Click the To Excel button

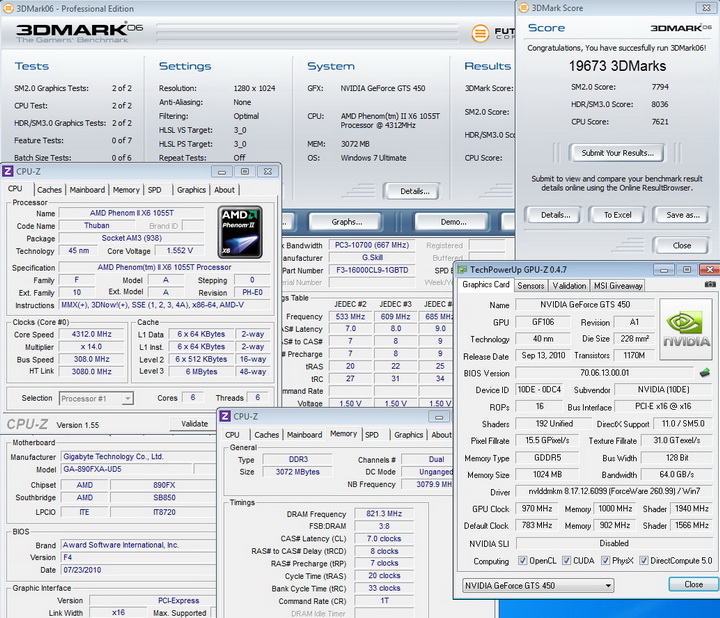coord(617,214)
